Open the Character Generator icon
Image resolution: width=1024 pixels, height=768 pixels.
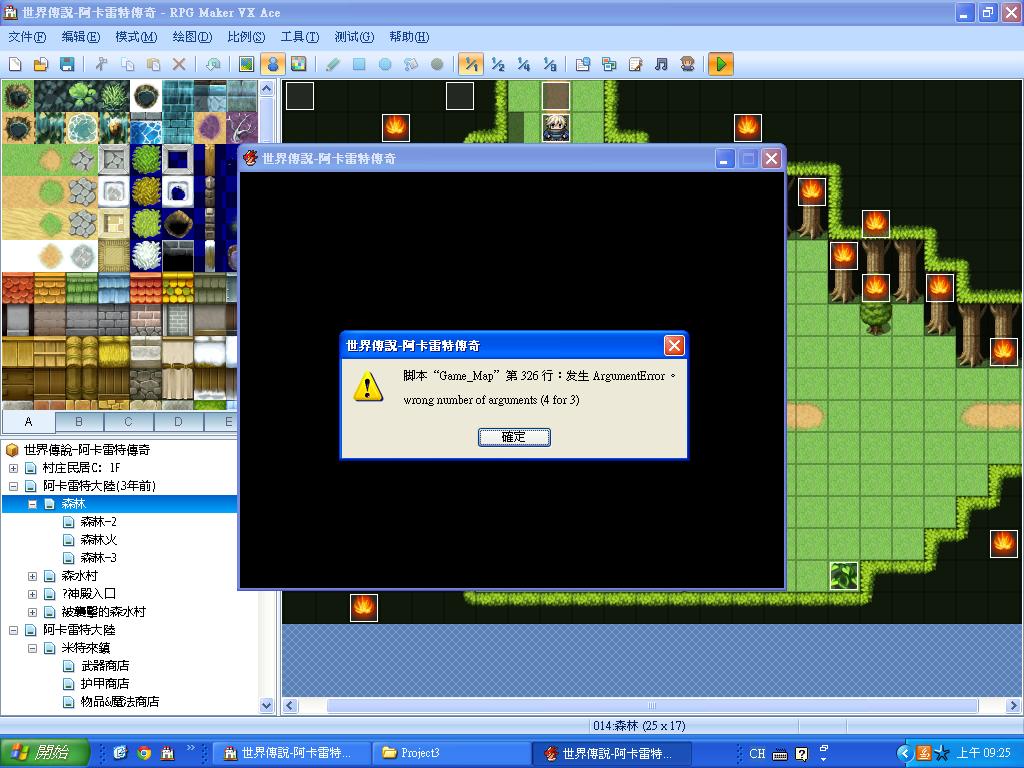pyautogui.click(x=687, y=64)
